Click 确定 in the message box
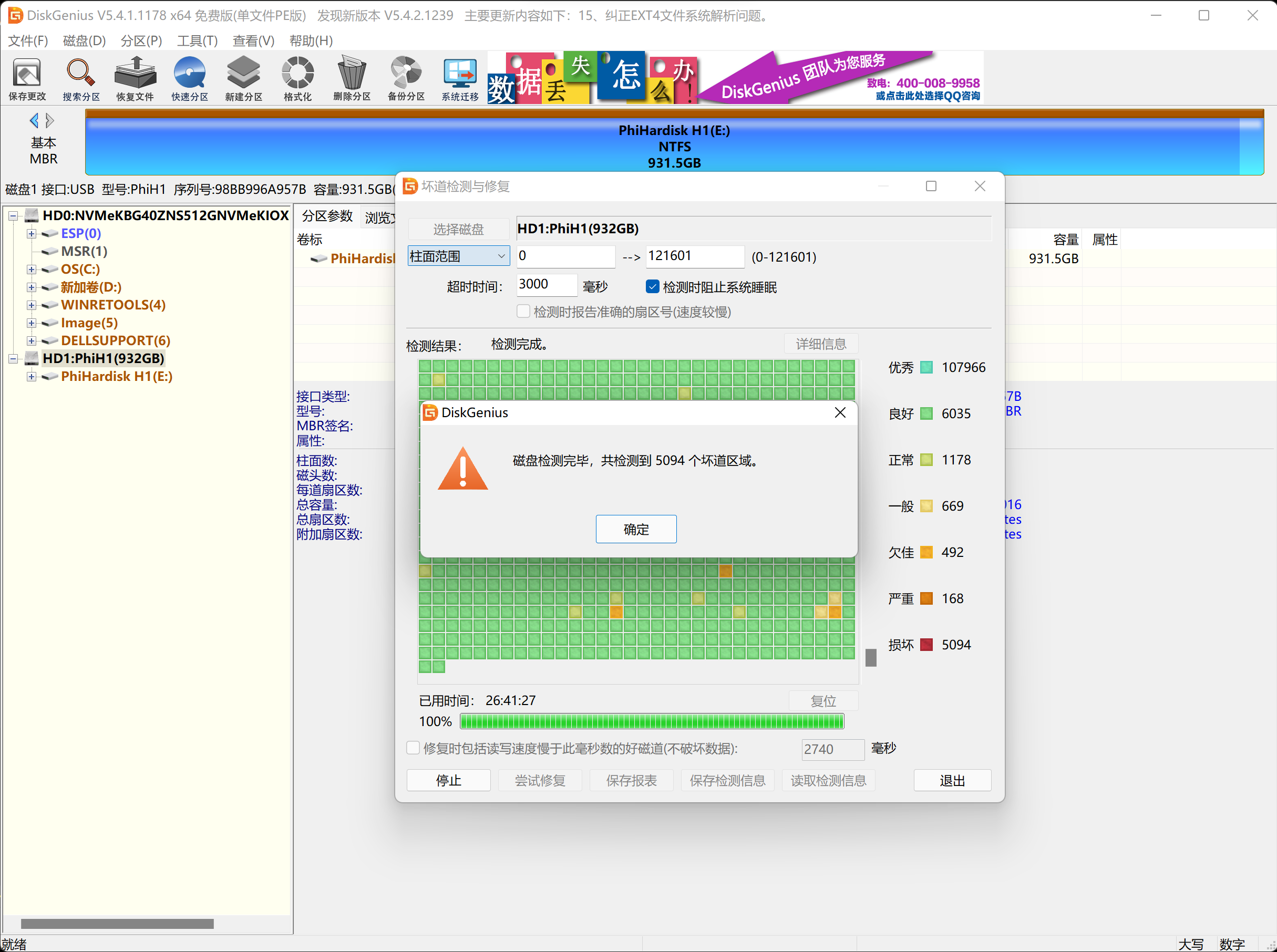This screenshot has width=1277, height=952. click(636, 529)
